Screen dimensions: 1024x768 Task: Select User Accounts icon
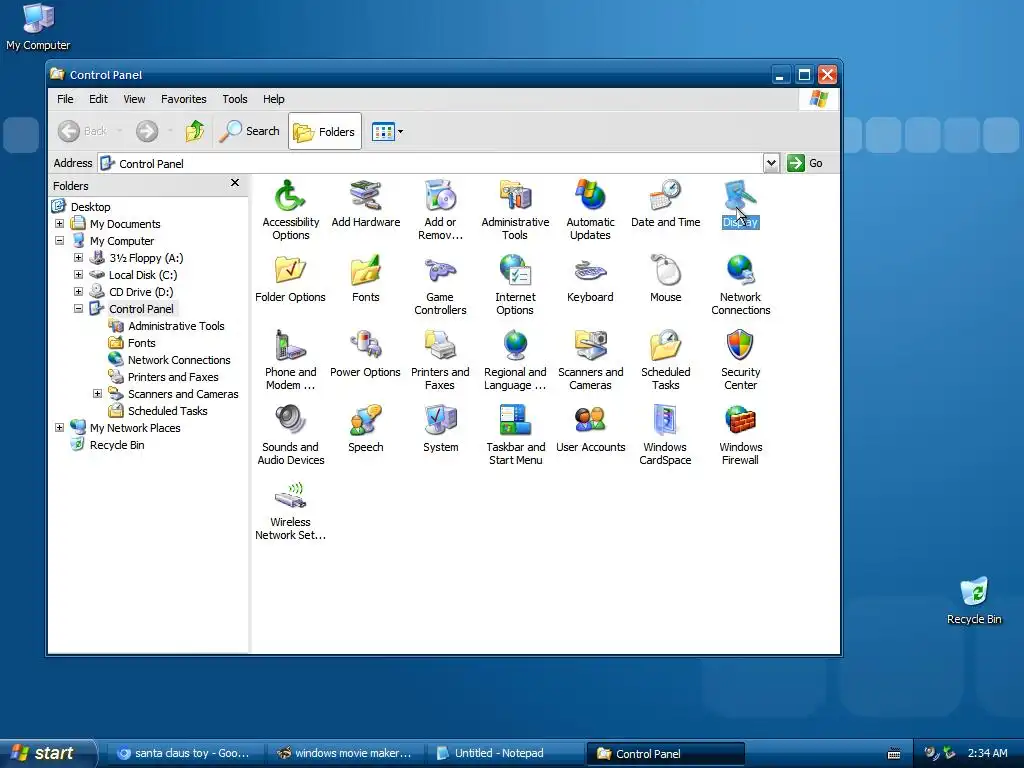590,429
